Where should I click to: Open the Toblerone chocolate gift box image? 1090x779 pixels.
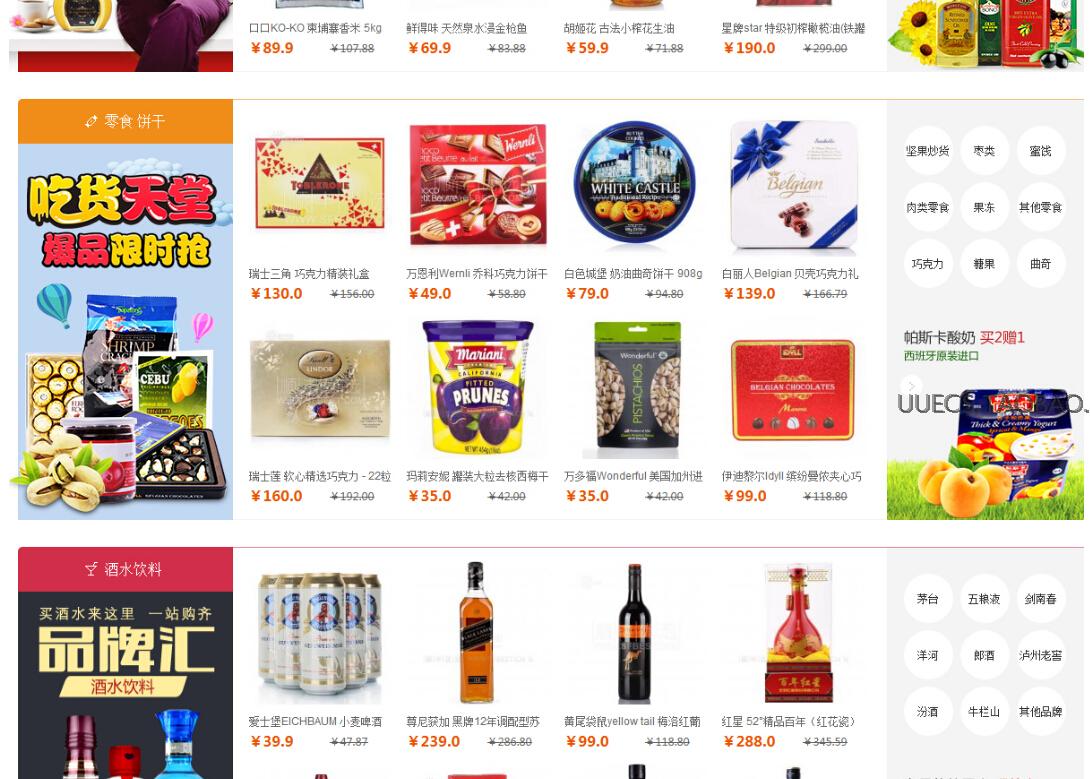click(320, 184)
